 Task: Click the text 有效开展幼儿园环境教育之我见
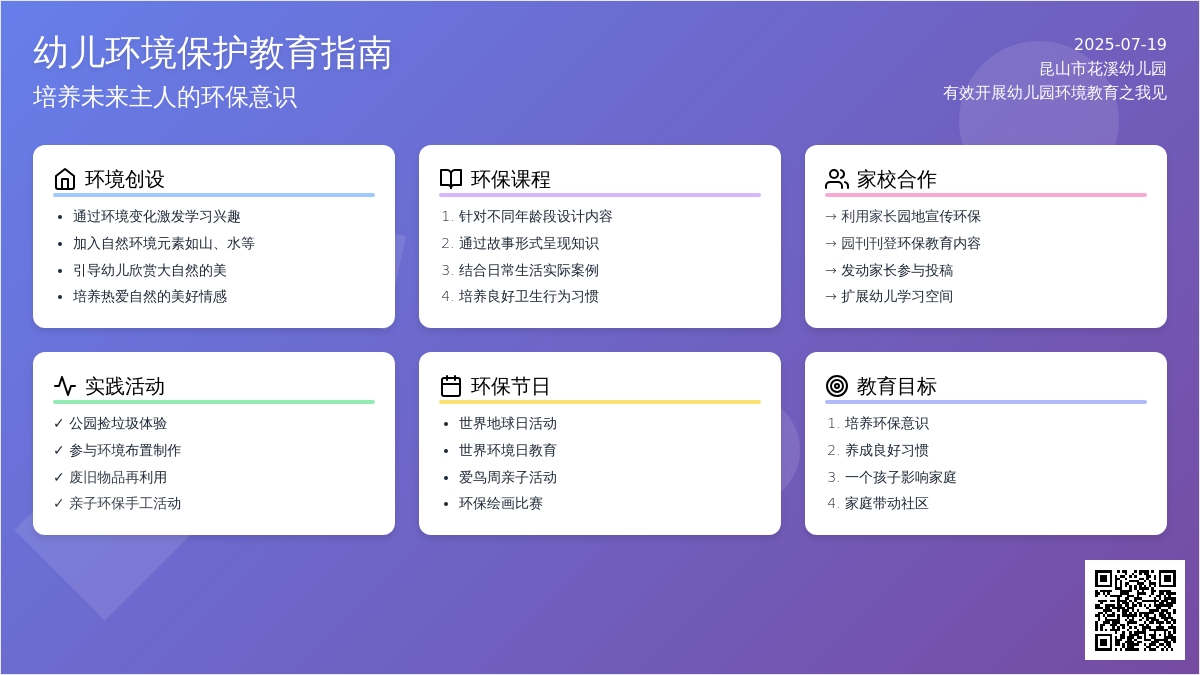(1055, 93)
